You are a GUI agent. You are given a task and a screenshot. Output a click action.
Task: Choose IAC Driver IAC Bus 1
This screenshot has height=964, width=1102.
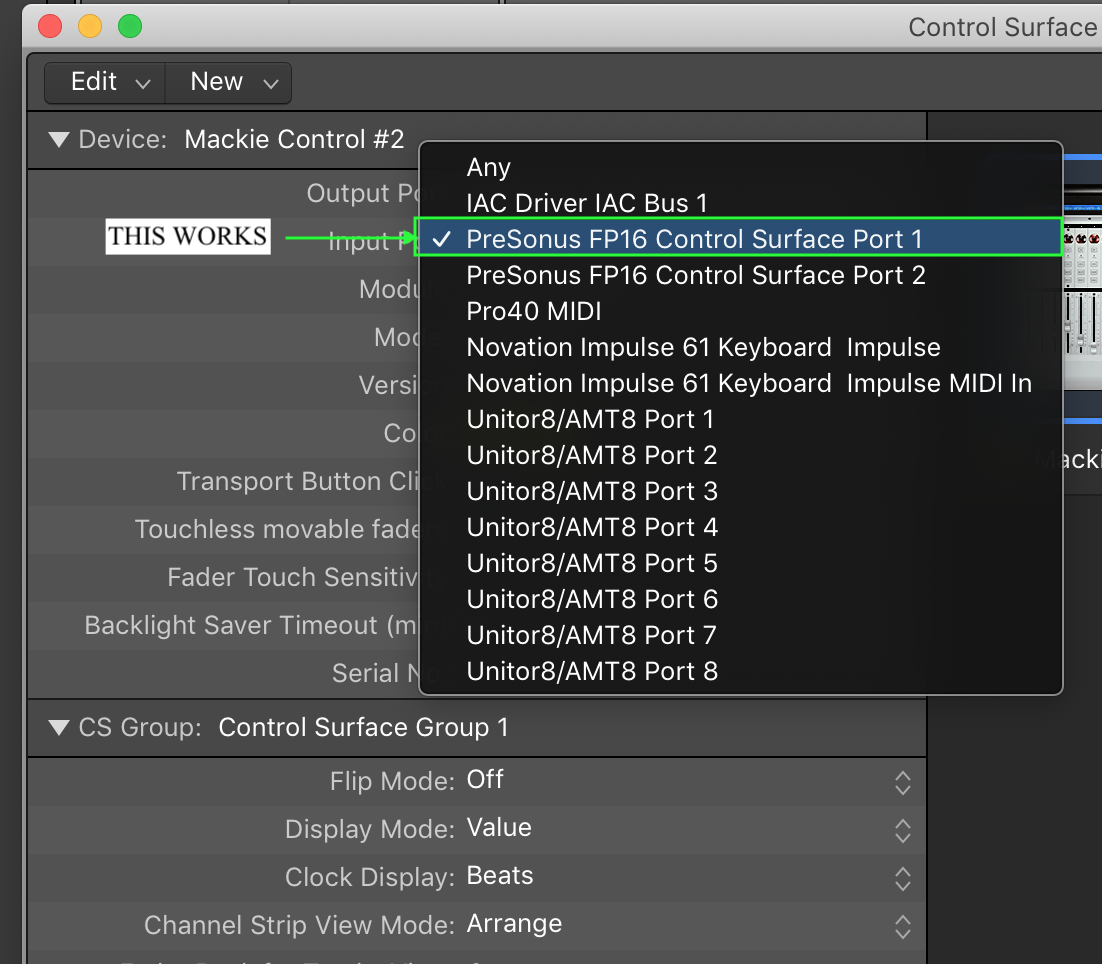(740, 203)
